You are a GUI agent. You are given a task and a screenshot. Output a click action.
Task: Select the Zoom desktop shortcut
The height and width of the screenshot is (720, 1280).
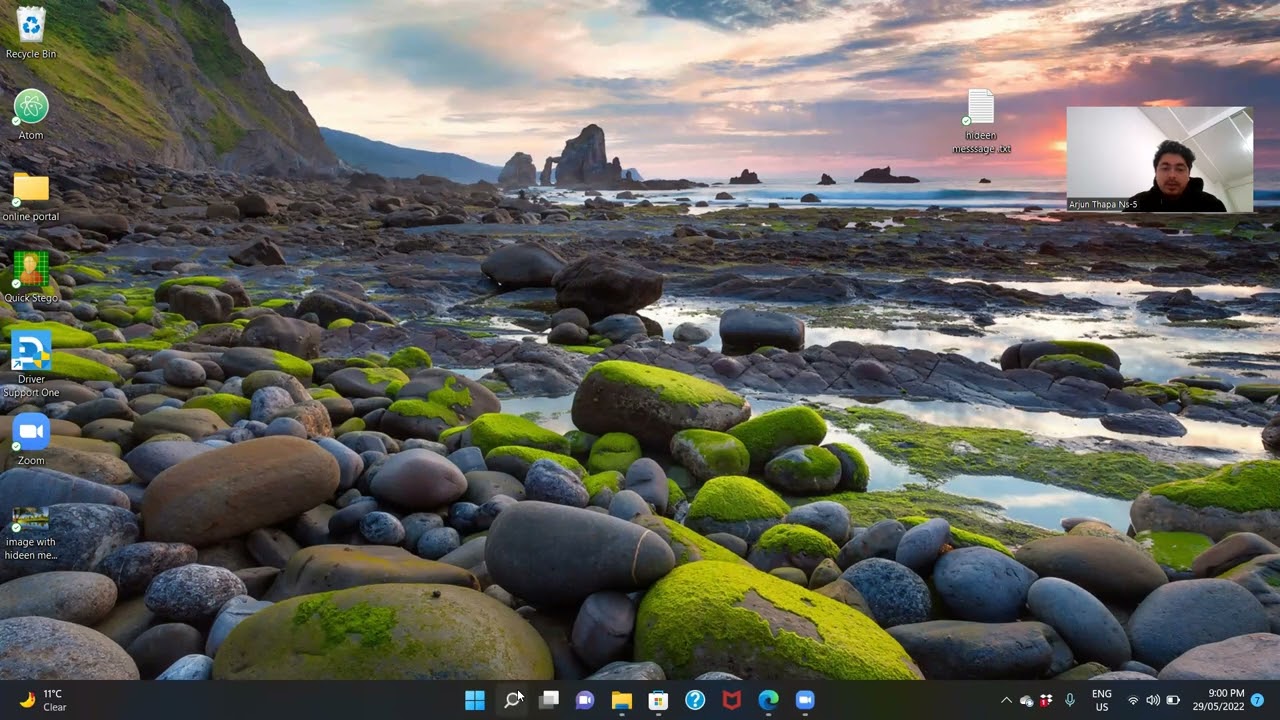(x=31, y=432)
